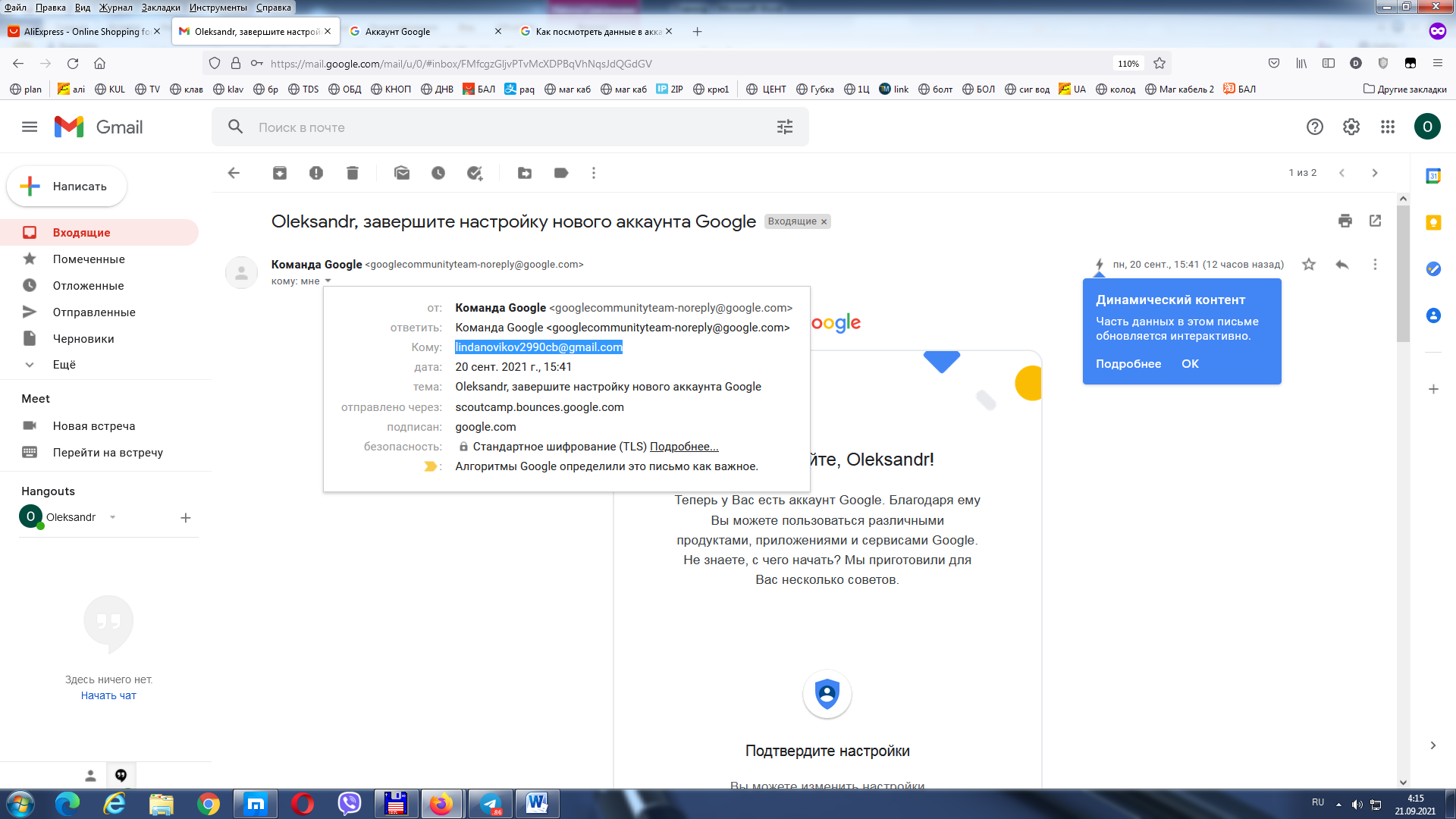Open Google Keep side panel
This screenshot has height=819, width=1456.
coord(1433,222)
